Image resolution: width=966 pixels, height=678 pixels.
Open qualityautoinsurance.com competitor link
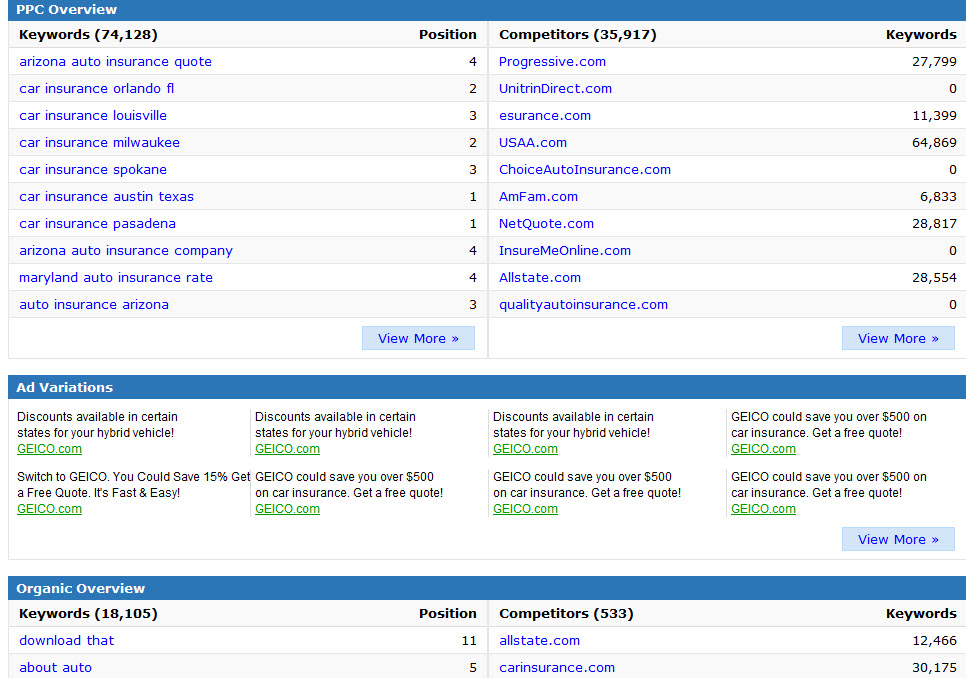583,305
